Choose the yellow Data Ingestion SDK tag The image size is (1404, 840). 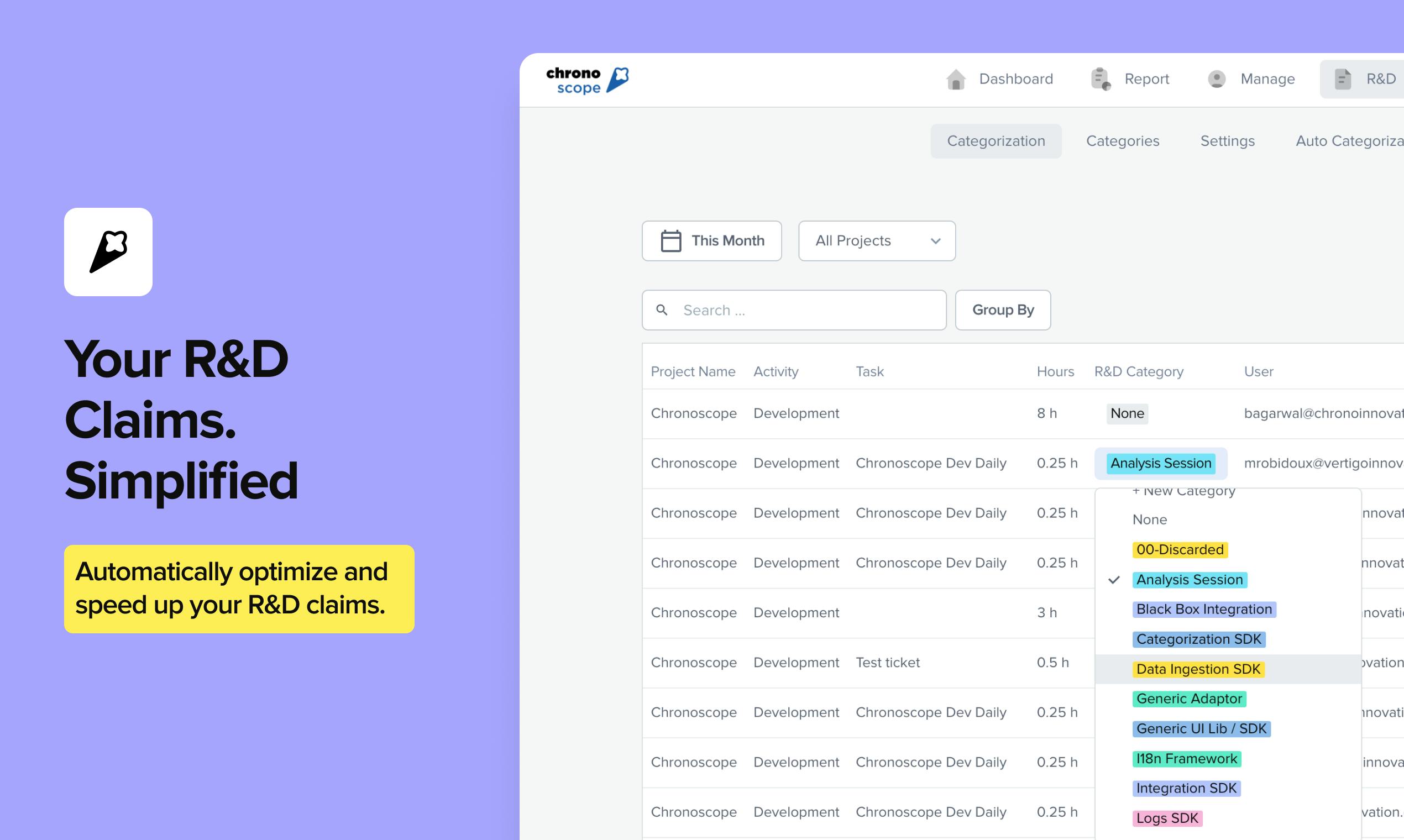click(1198, 669)
